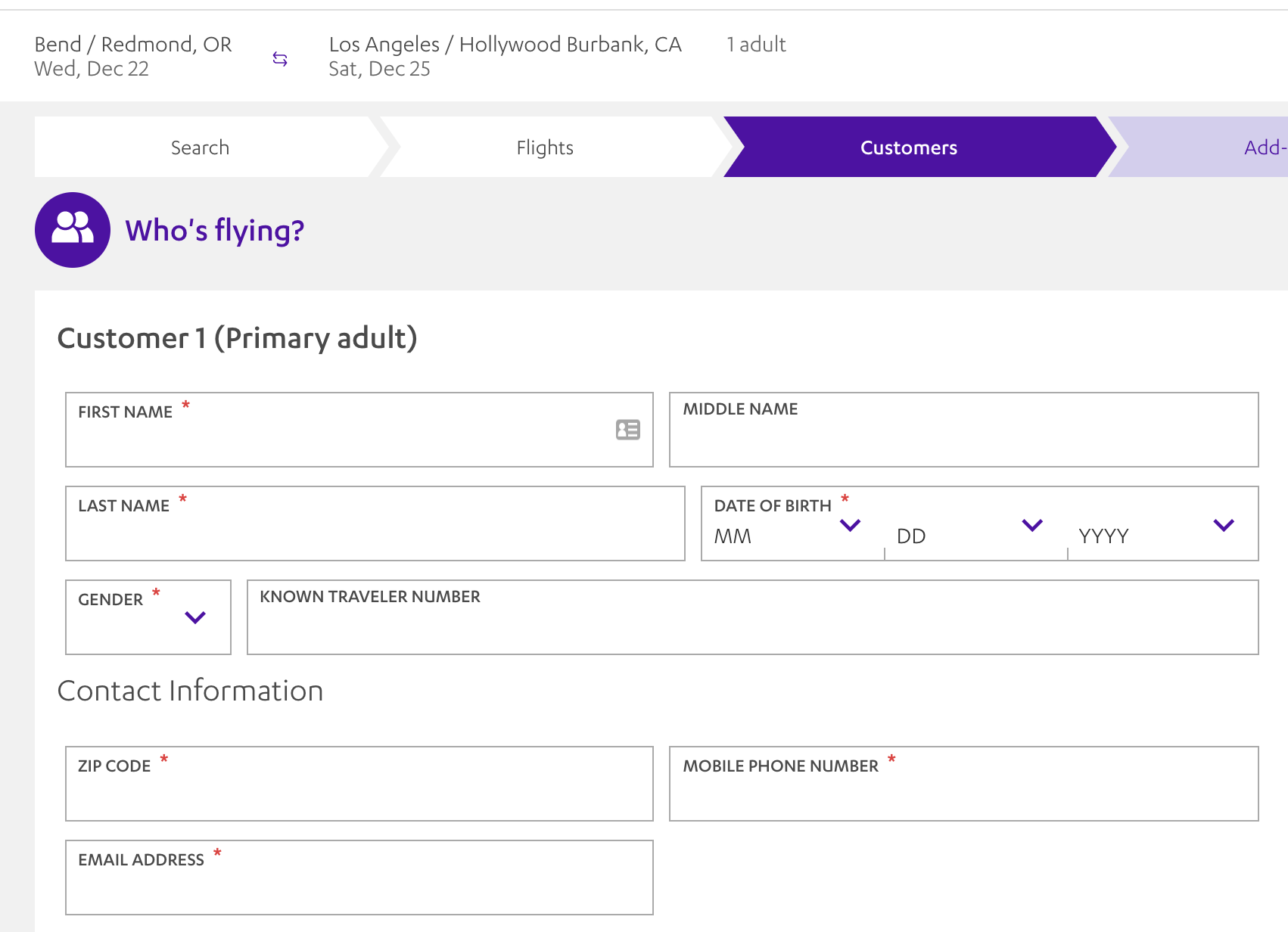Viewport: 1288px width, 932px height.
Task: Click the Mobile Phone Number field
Action: click(x=963, y=793)
